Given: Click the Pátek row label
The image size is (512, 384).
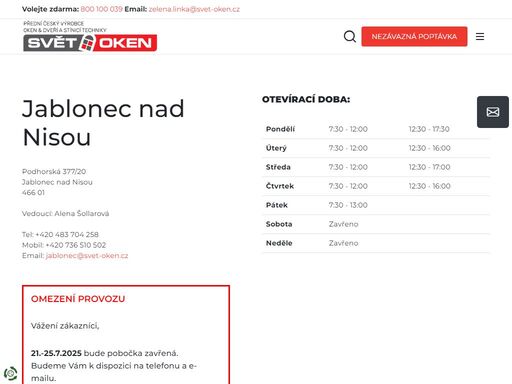Looking at the screenshot, I should pos(277,205).
